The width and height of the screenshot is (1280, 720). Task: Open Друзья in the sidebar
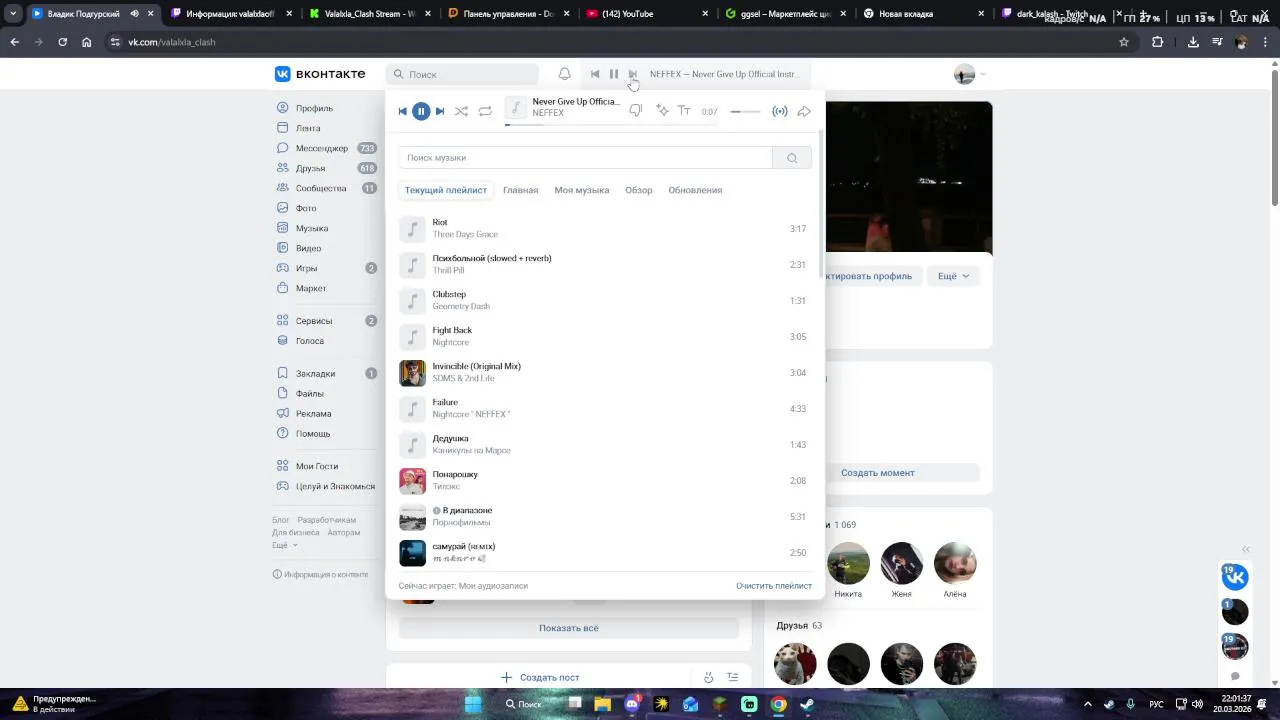tap(310, 168)
